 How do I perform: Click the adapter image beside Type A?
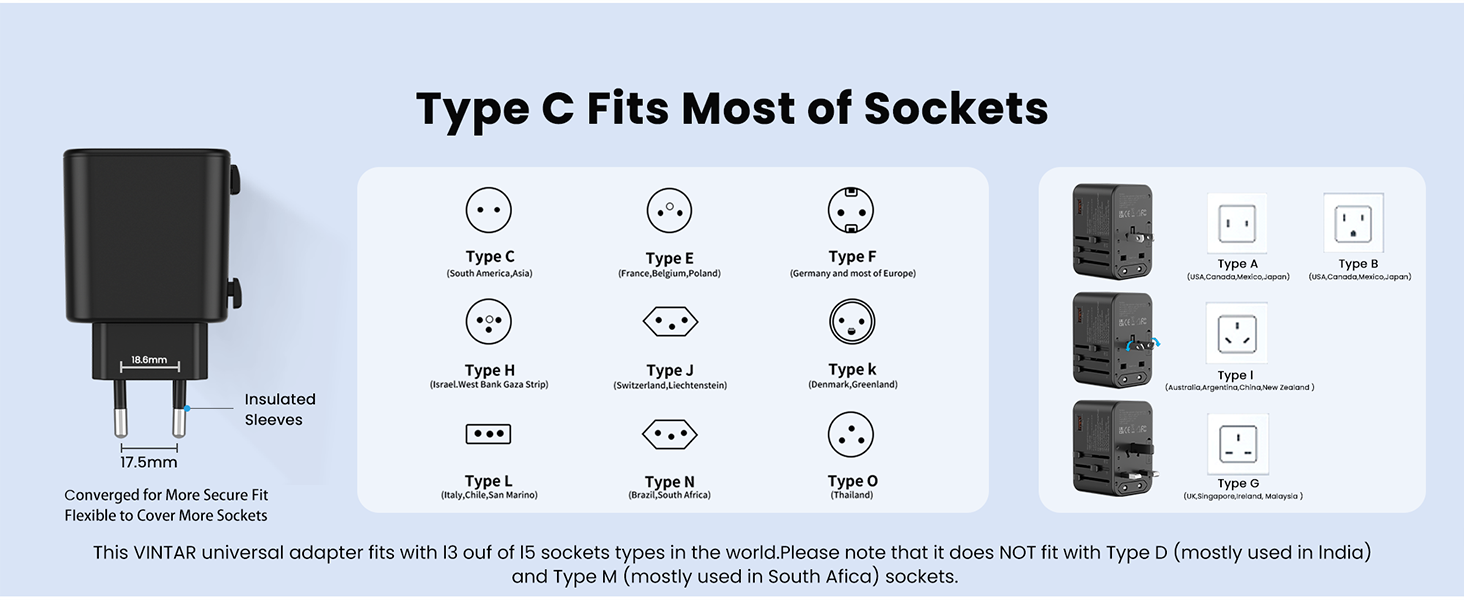pos(1113,230)
